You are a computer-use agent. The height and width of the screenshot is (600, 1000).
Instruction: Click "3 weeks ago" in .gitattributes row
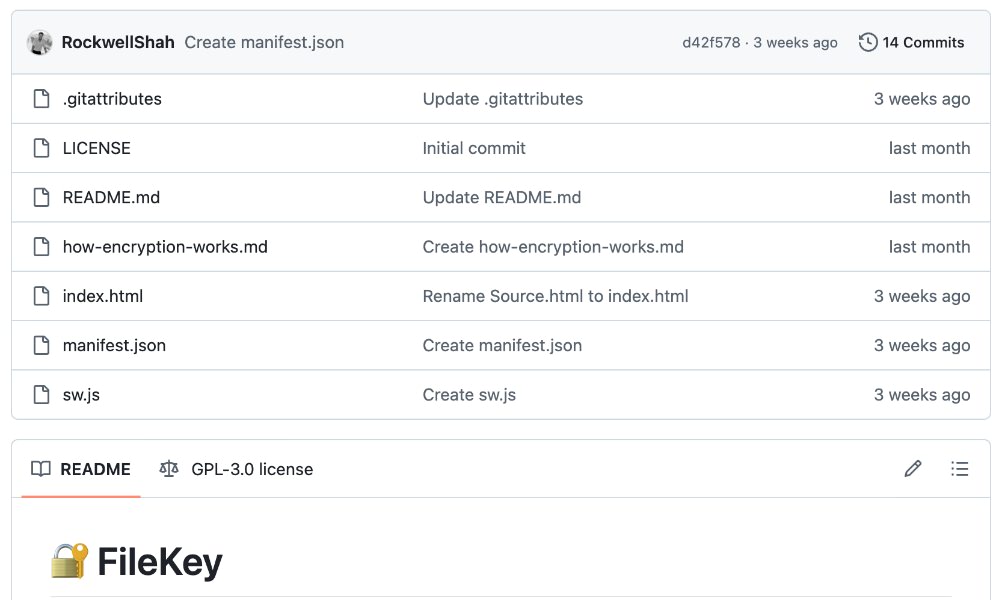click(x=922, y=99)
